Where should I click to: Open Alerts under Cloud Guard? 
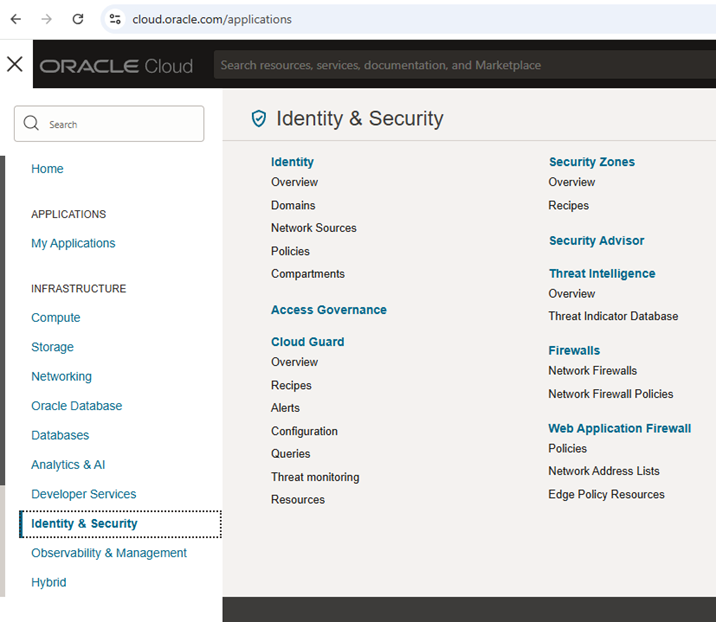point(285,408)
